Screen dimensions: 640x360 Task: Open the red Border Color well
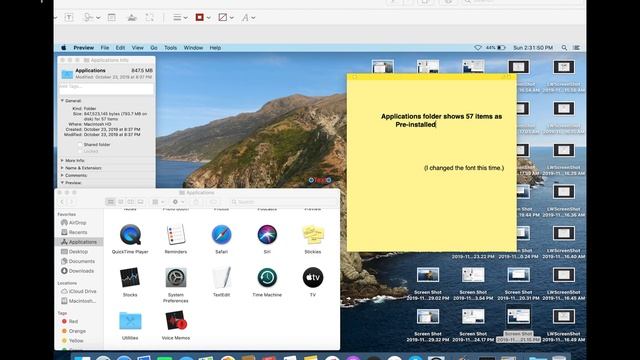[x=203, y=18]
